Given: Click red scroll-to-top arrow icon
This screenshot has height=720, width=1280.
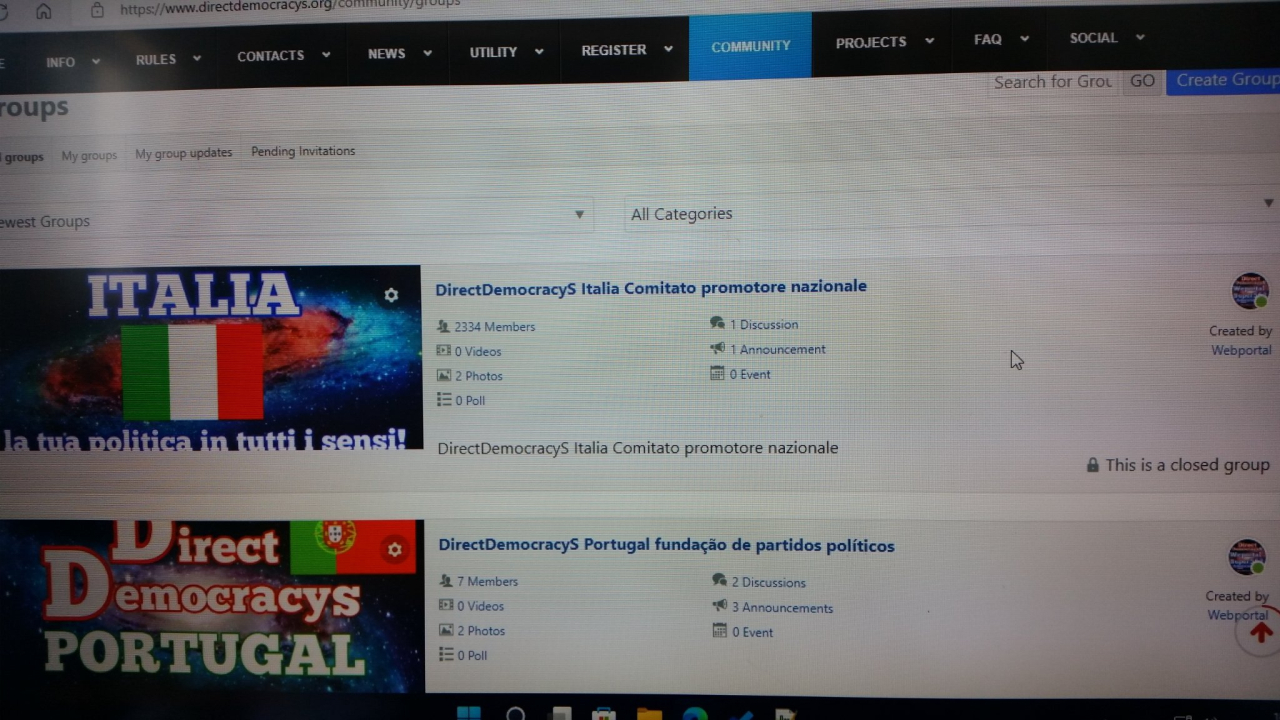Looking at the screenshot, I should (1260, 632).
